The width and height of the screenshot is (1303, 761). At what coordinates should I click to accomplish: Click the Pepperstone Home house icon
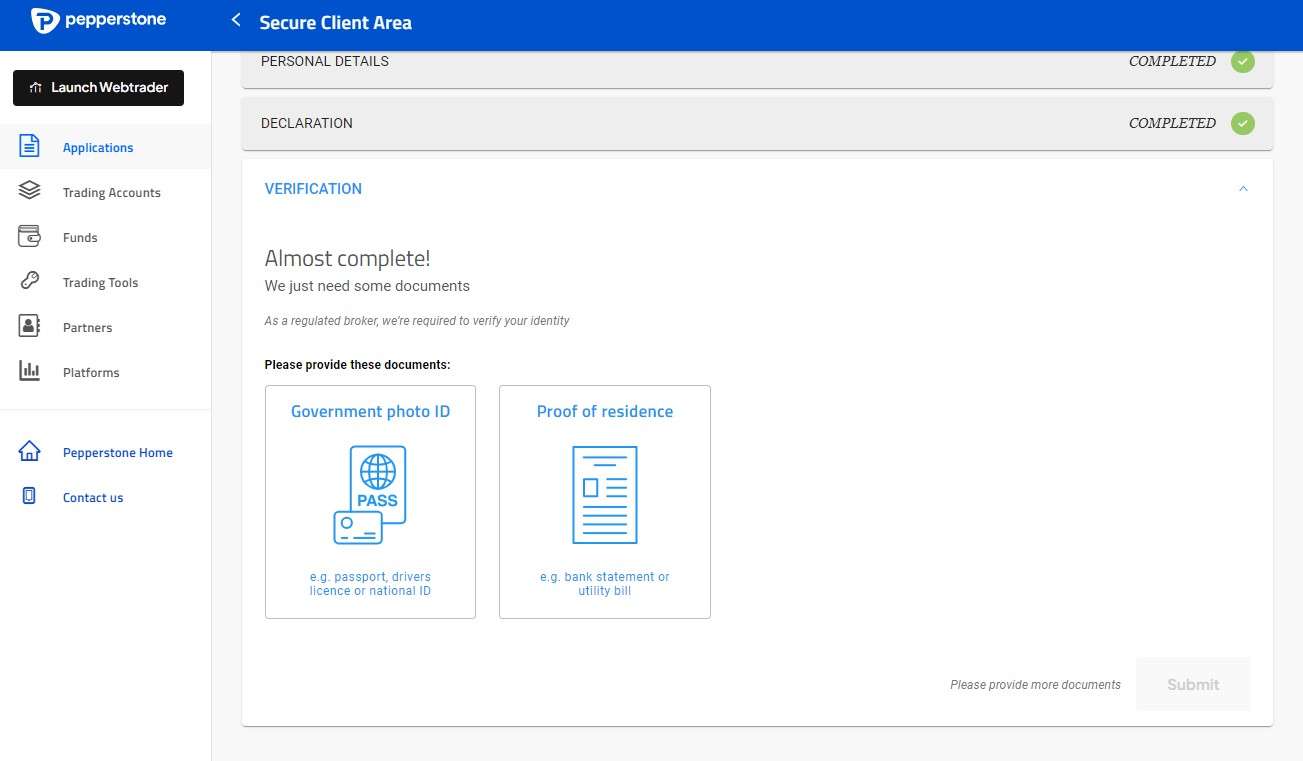(x=29, y=451)
